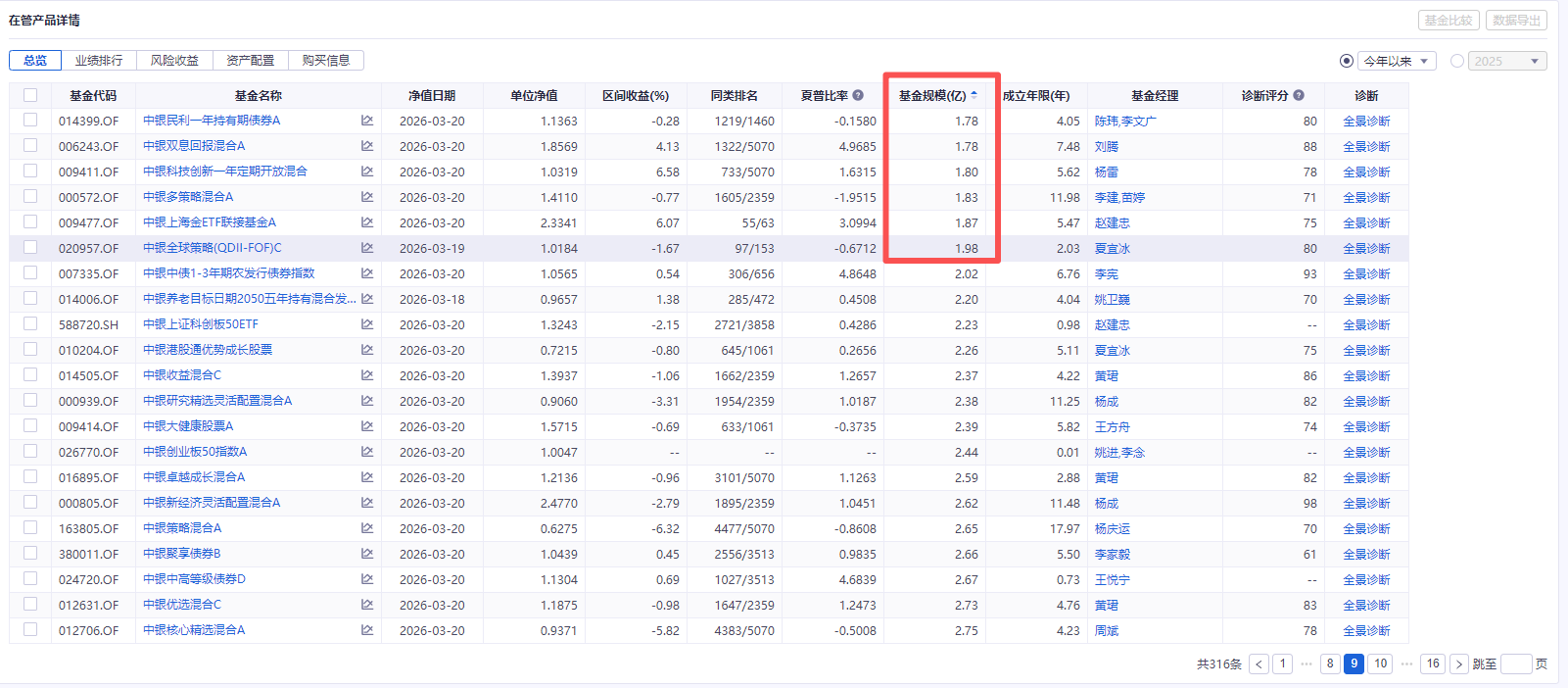1568x688 pixels.
Task: Click the 诊断评分 help question icon
Action: (x=1299, y=95)
